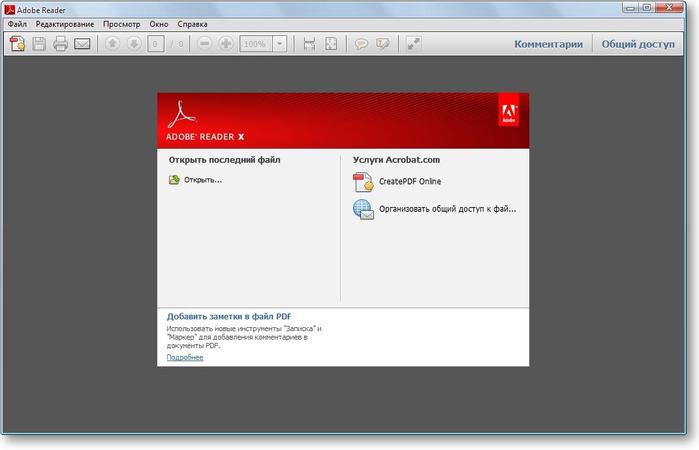This screenshot has width=699, height=450.
Task: Open the Общий доступ panel
Action: 638,44
